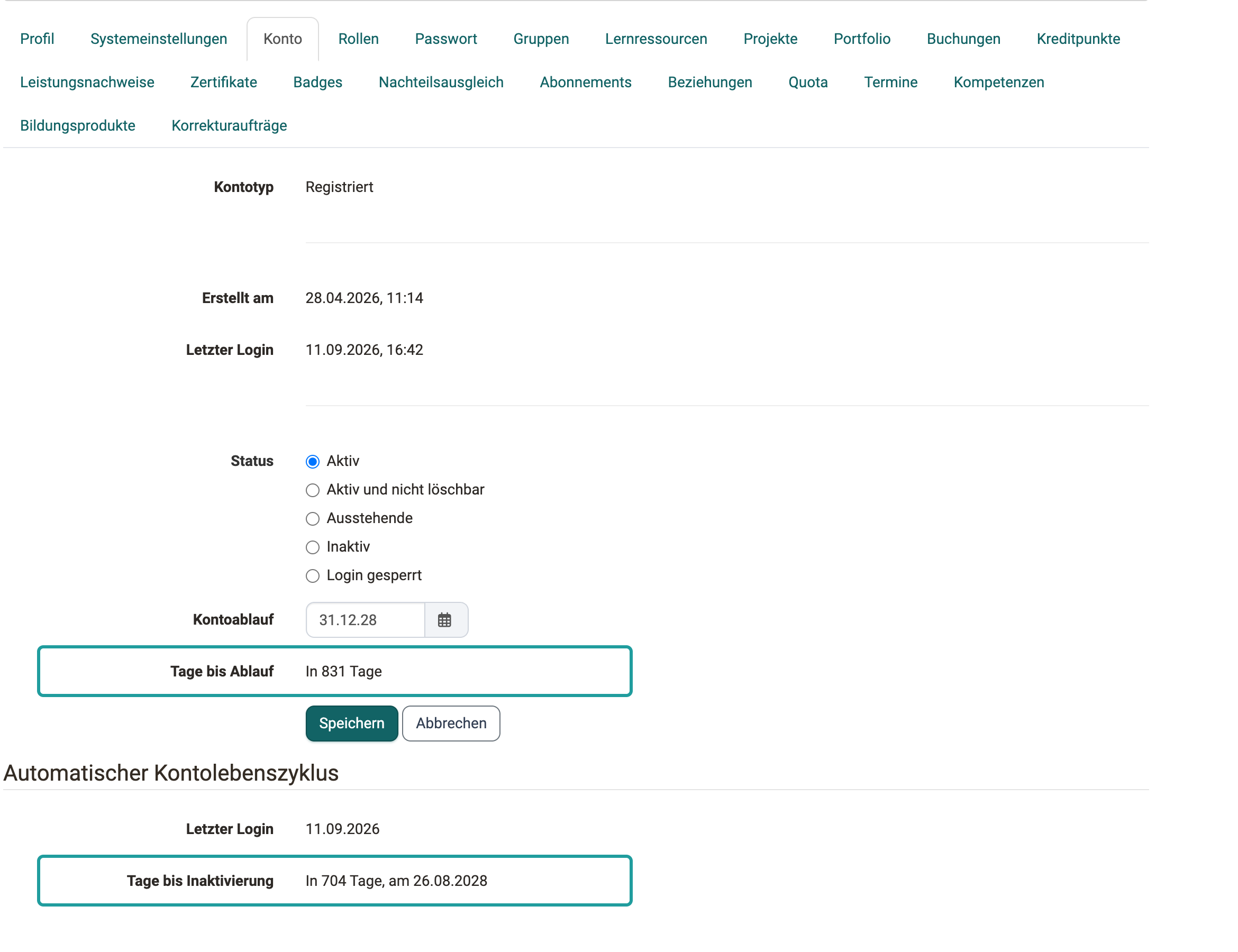This screenshot has height=952, width=1238.
Task: Select the Konto tab
Action: (283, 39)
